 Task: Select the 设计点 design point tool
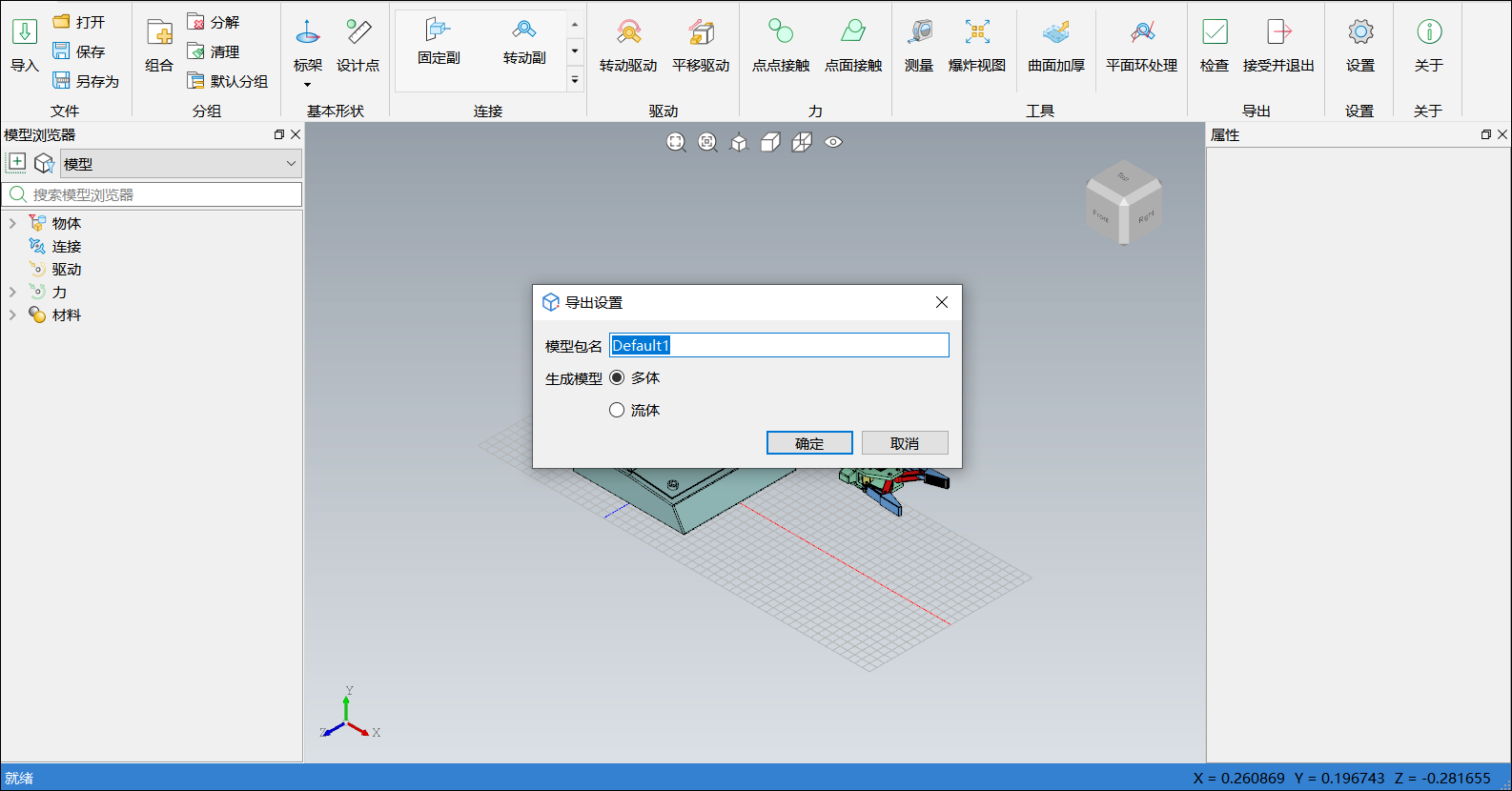(x=358, y=45)
